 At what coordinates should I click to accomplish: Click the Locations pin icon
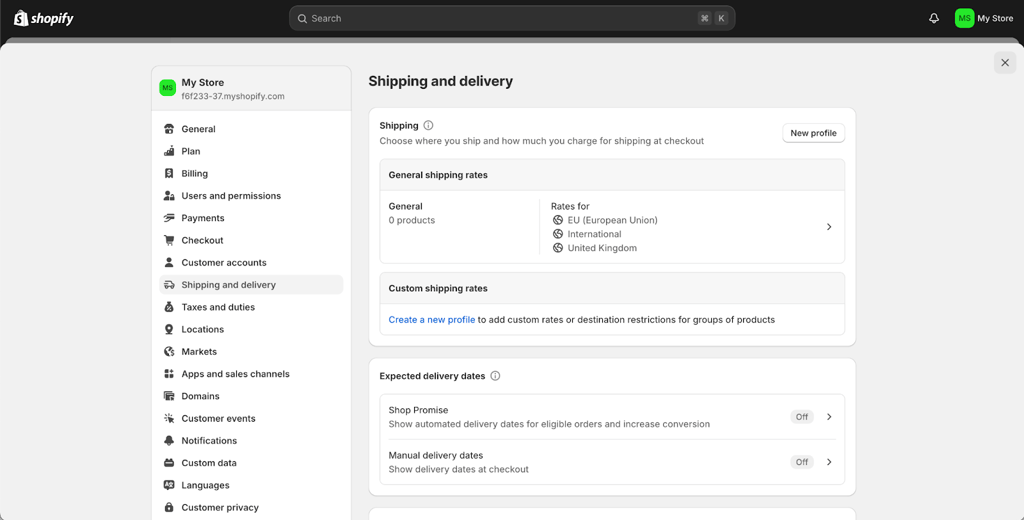click(x=169, y=329)
